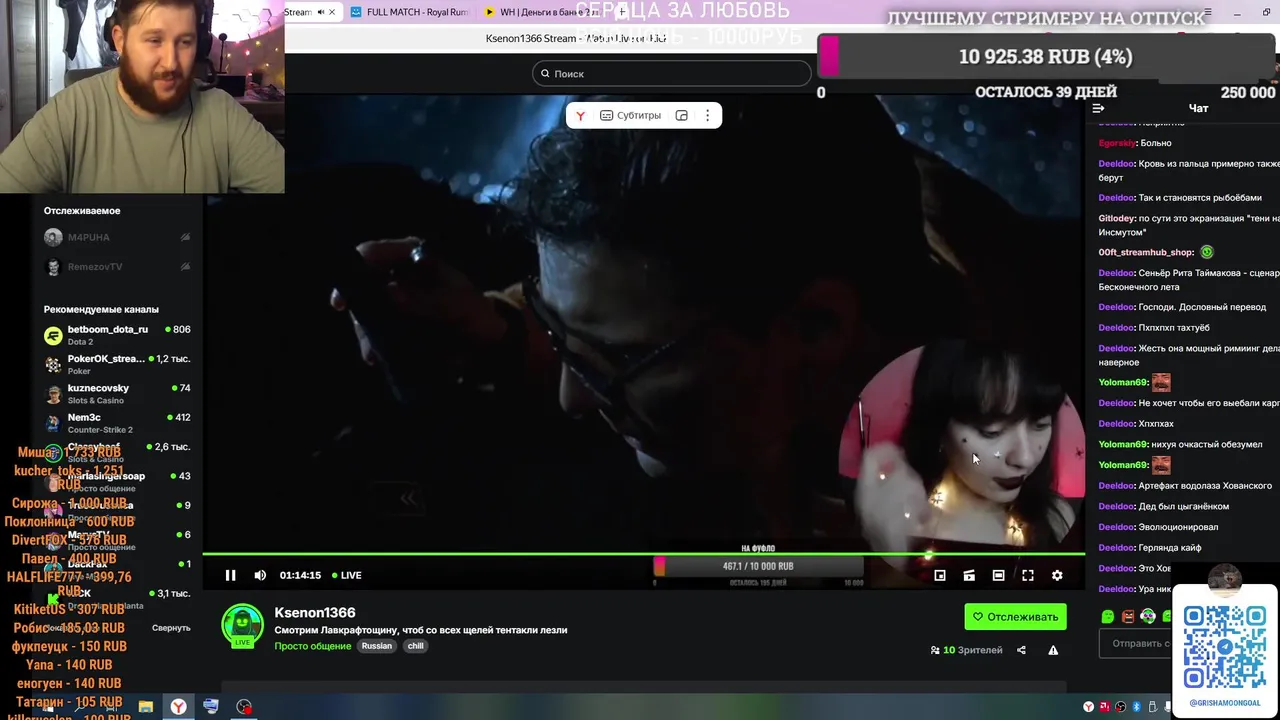Click the USB safely-remove tray icon
Image resolution: width=1280 pixels, height=720 pixels.
[1151, 707]
